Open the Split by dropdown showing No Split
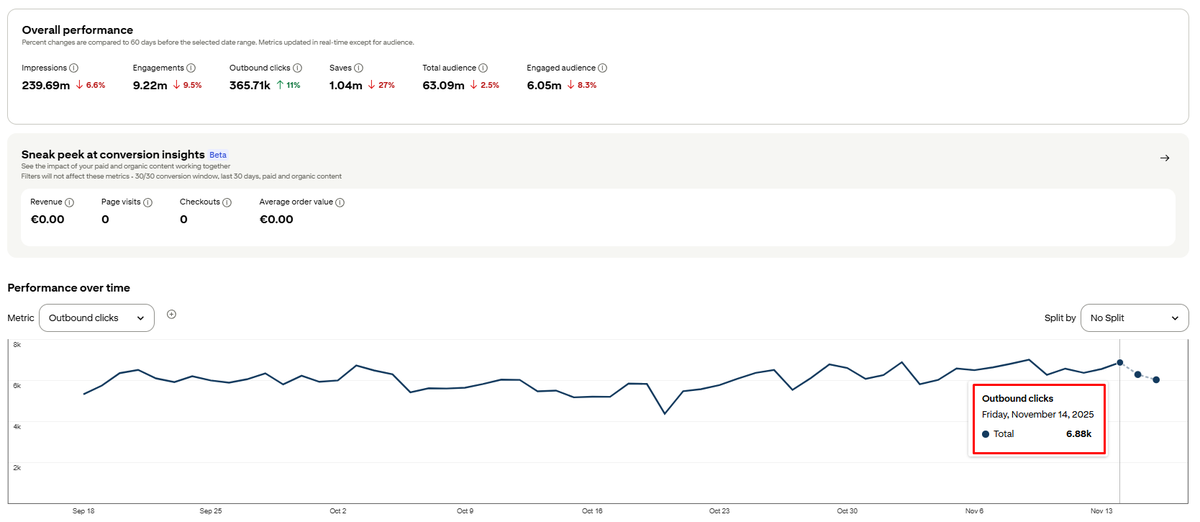 click(1135, 318)
